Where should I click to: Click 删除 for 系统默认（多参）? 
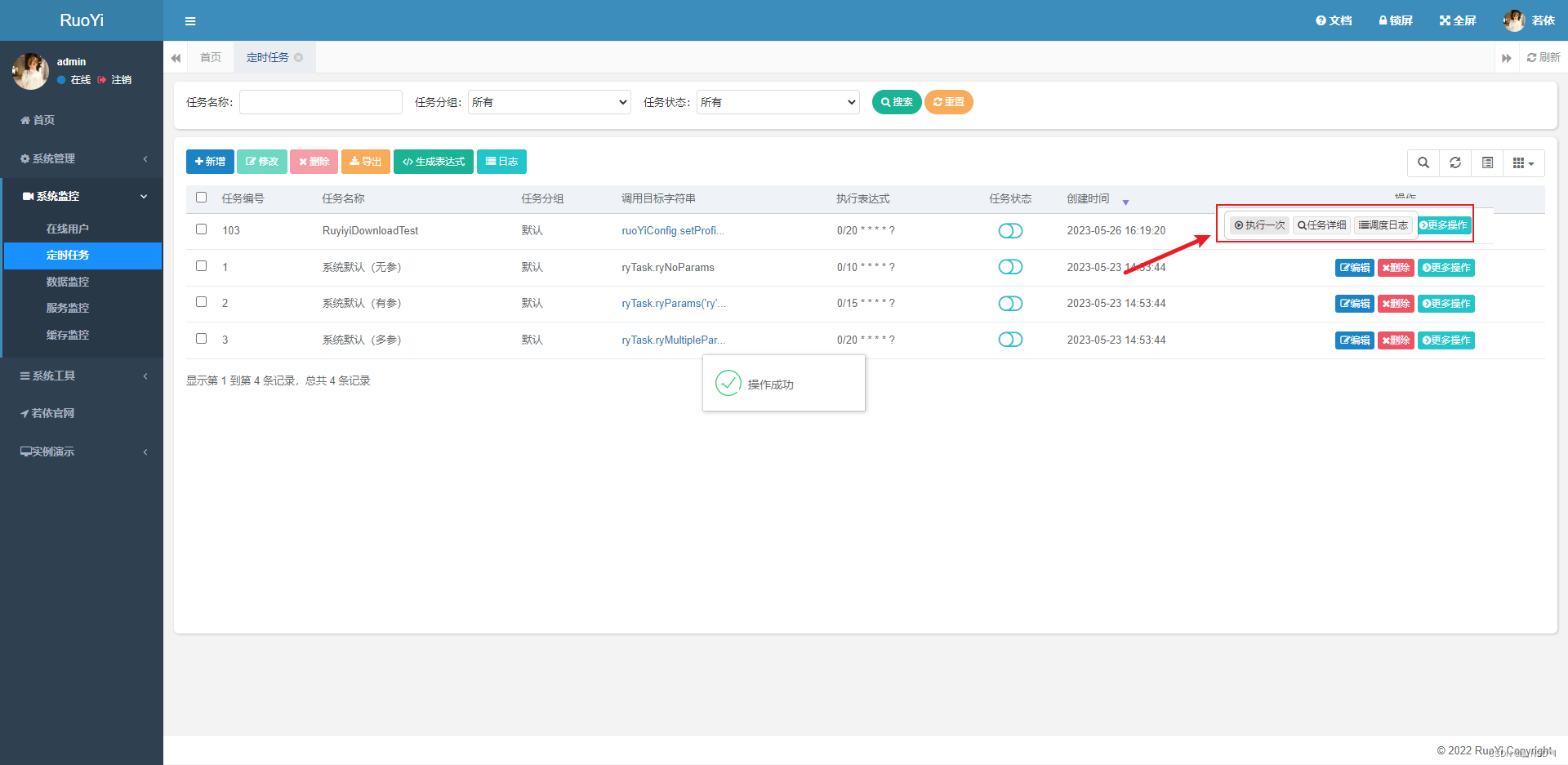click(x=1396, y=340)
